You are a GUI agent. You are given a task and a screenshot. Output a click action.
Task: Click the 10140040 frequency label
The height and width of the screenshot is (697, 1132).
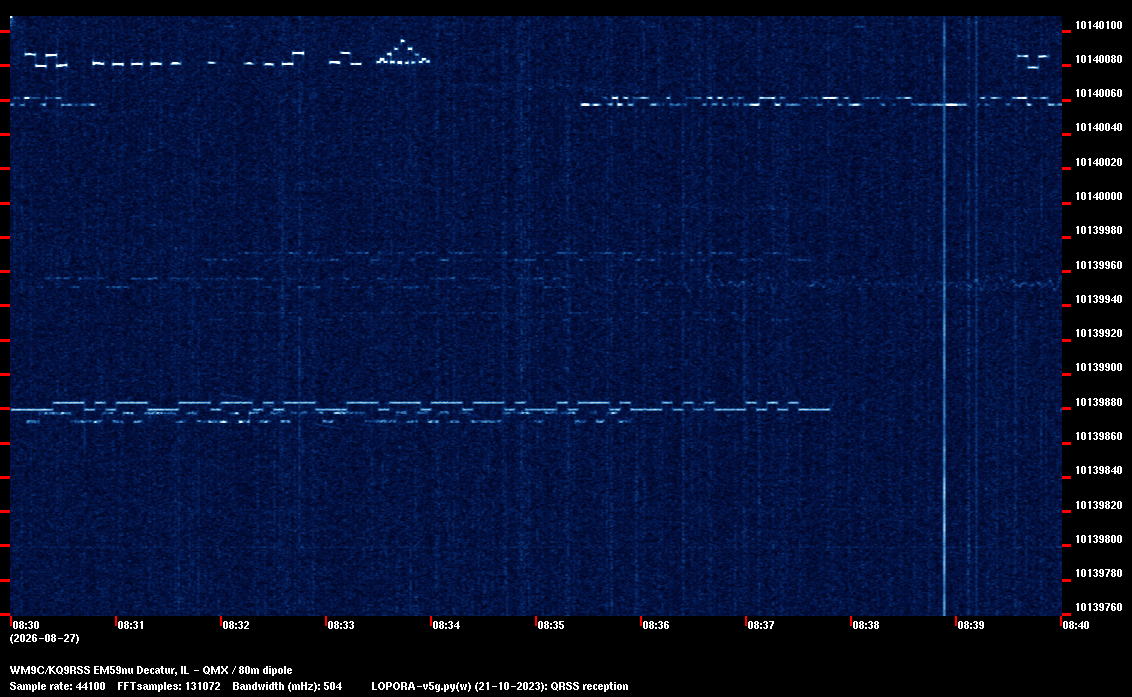(1099, 127)
